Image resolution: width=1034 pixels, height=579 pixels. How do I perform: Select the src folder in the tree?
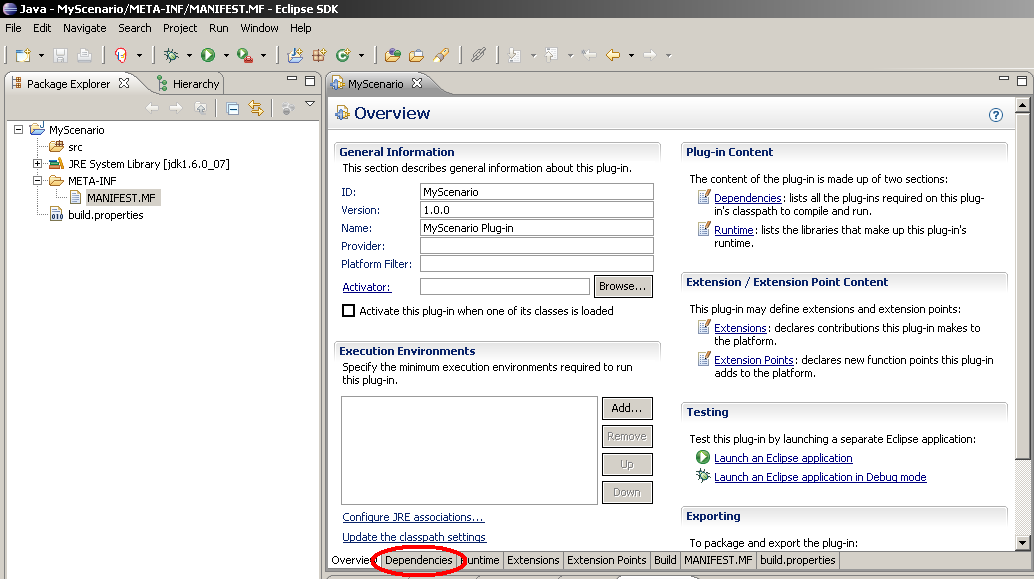75,147
